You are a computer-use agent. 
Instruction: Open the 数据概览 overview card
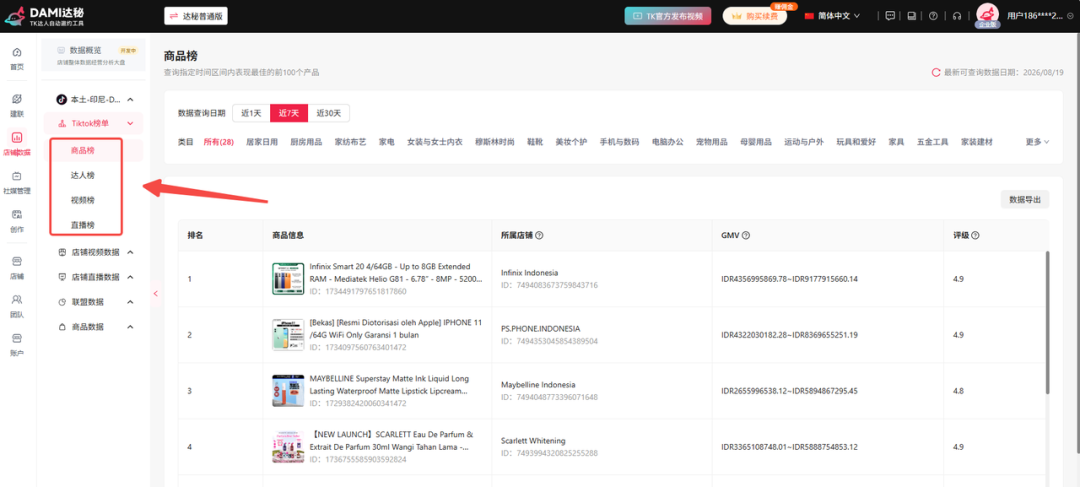pyautogui.click(x=94, y=55)
